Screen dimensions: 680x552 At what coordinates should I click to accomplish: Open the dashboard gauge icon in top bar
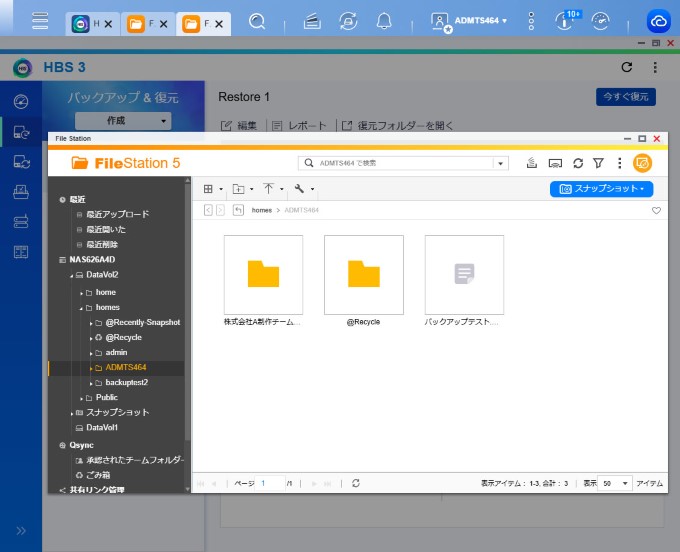(x=601, y=21)
